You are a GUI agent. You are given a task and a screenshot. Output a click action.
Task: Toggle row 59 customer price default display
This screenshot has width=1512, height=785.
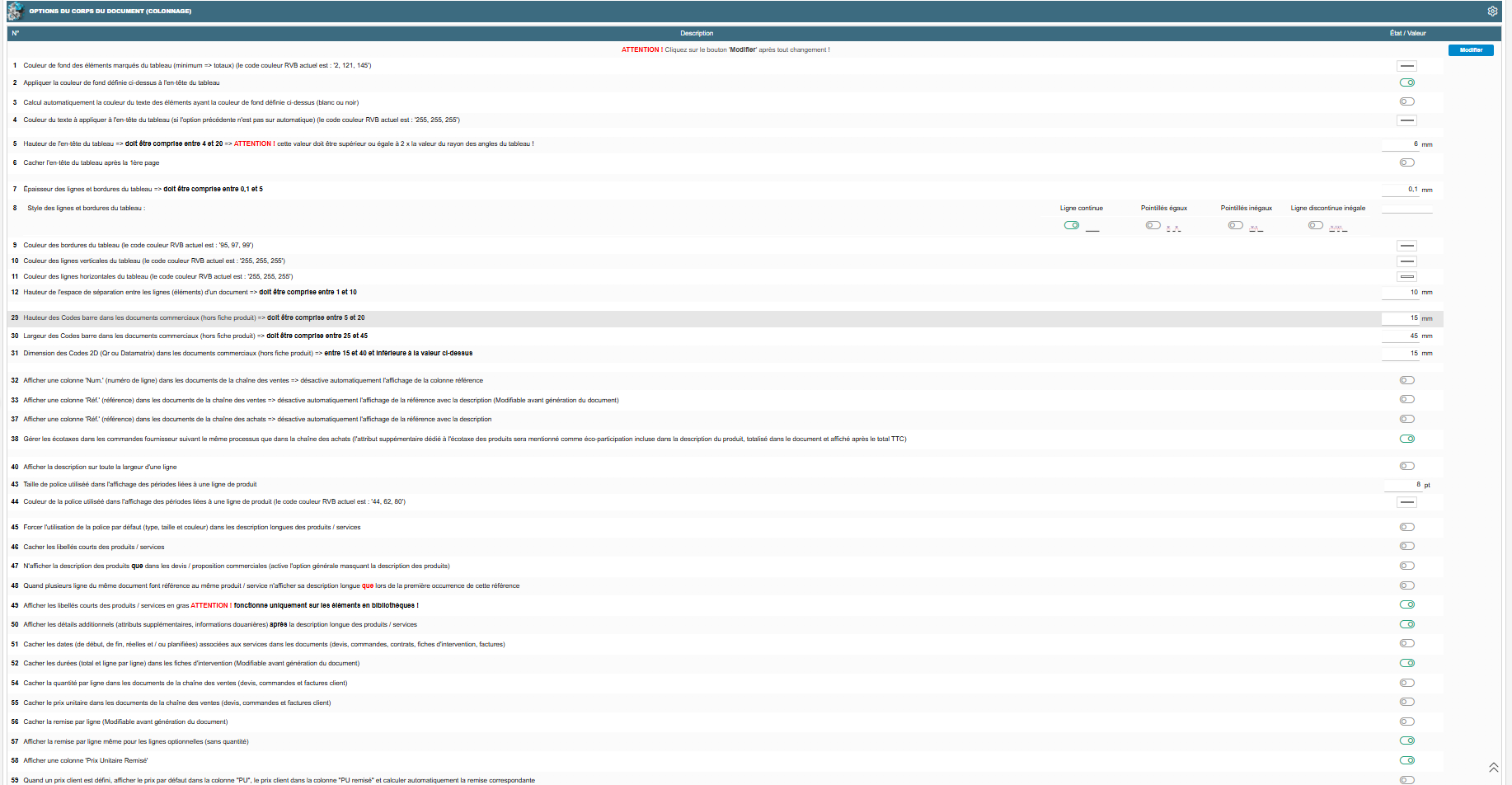point(1407,780)
